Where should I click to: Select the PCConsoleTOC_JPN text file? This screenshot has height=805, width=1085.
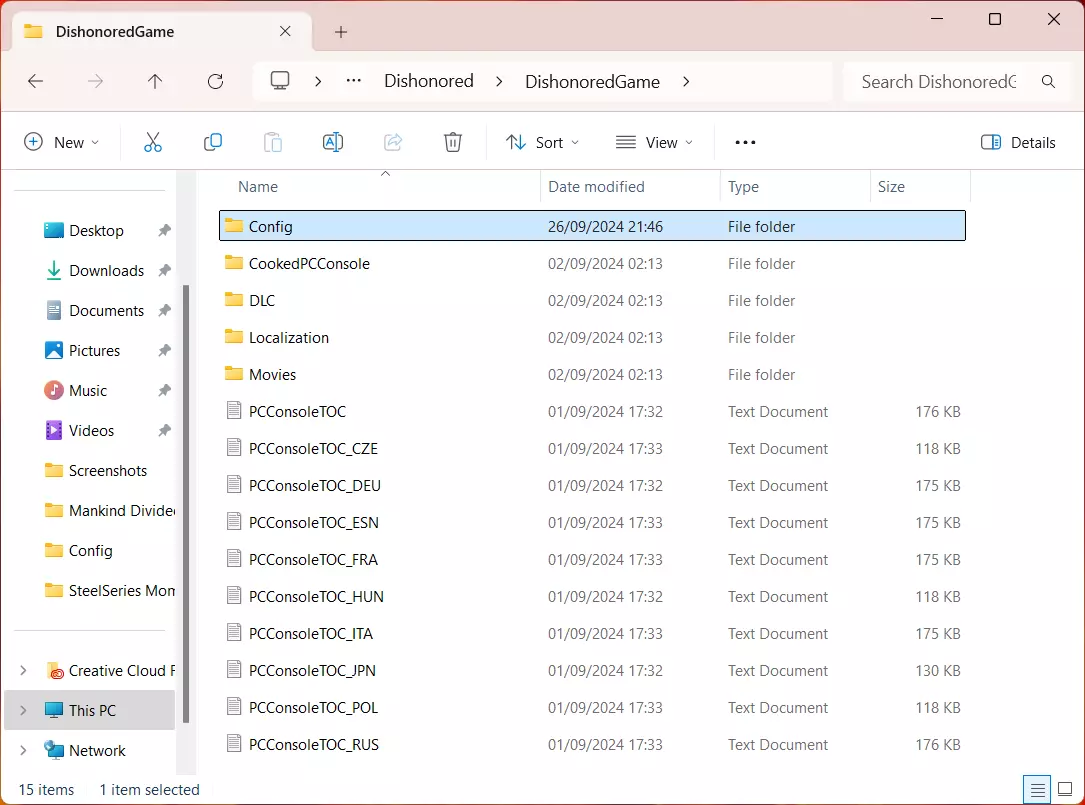[312, 671]
